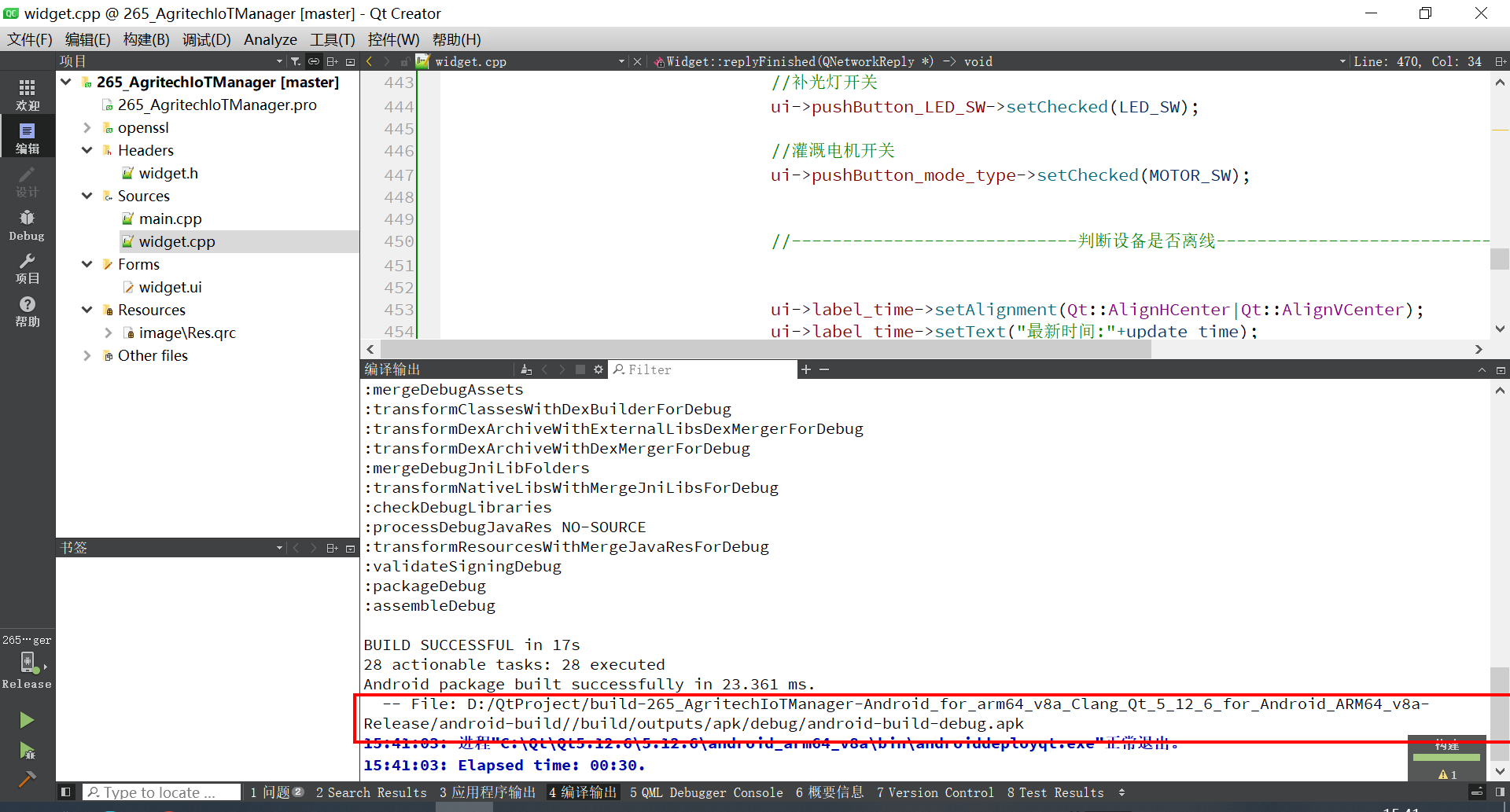
Task: Expand the Other files node
Action: [87, 355]
